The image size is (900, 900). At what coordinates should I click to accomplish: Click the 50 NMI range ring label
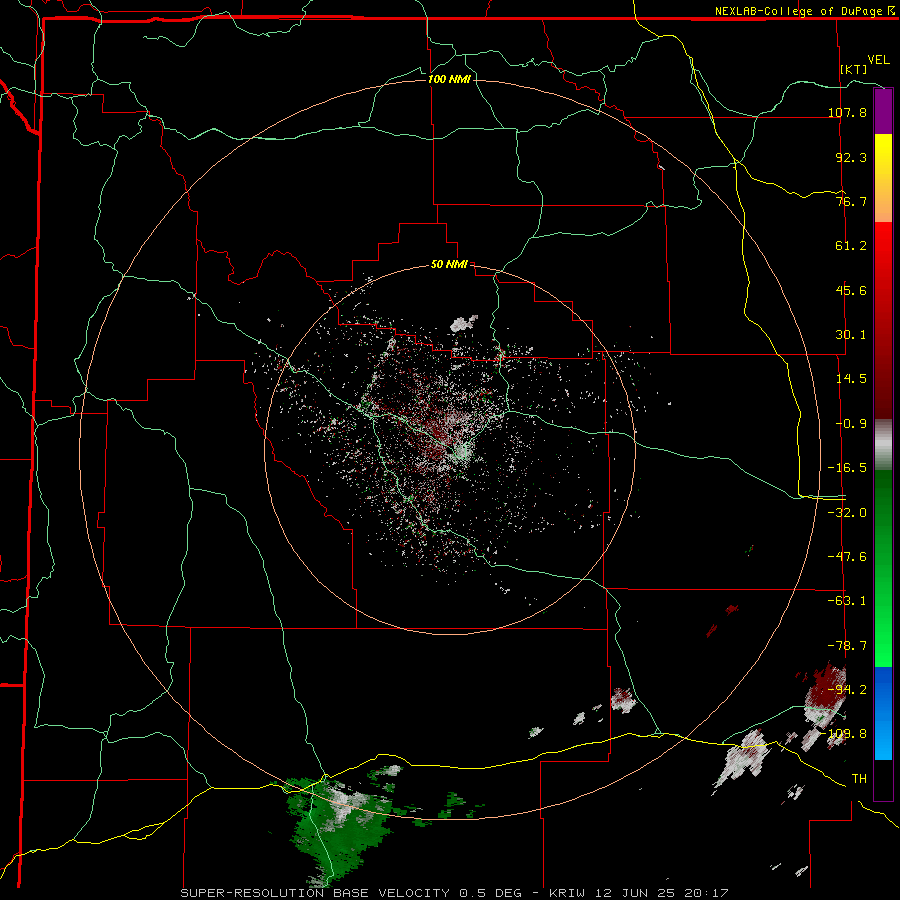449,265
